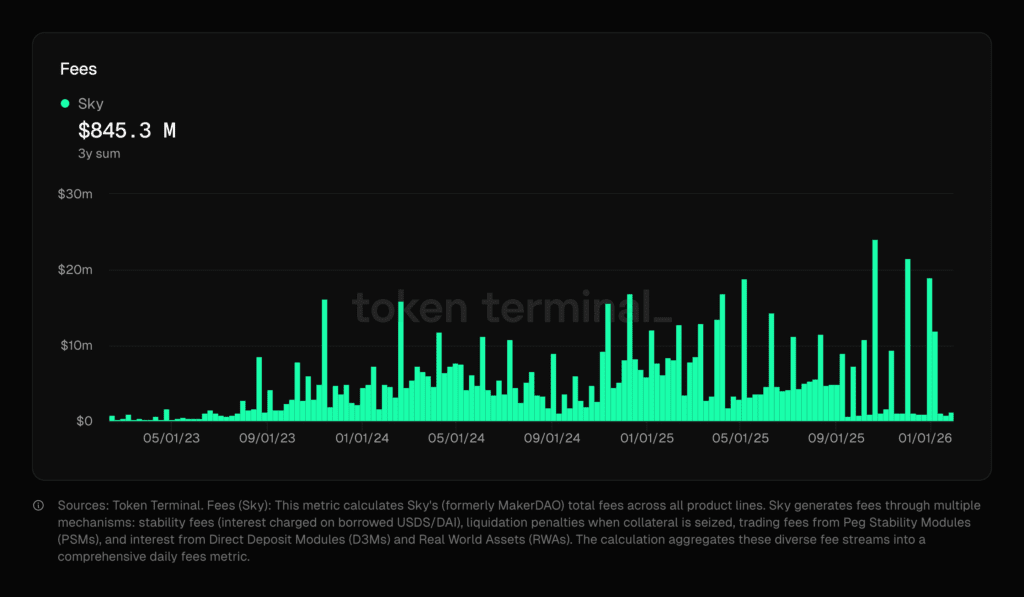Click the Fees chart title
1024x597 pixels.
coord(79,69)
